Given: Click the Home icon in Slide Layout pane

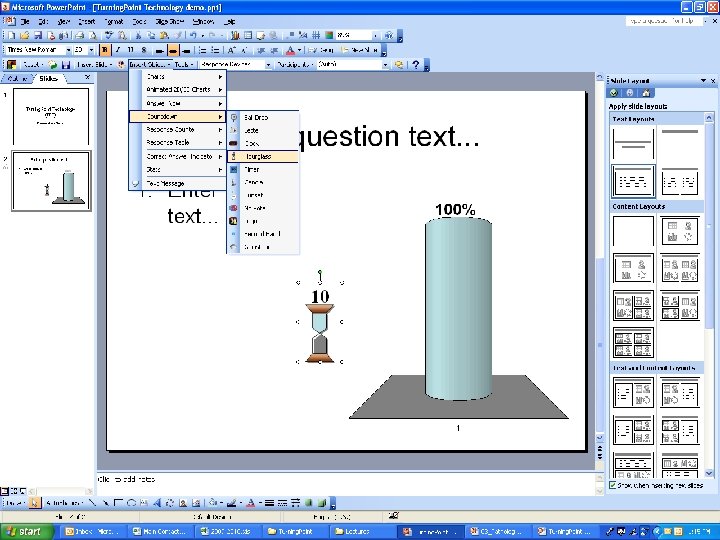Looking at the screenshot, I should coord(646,93).
